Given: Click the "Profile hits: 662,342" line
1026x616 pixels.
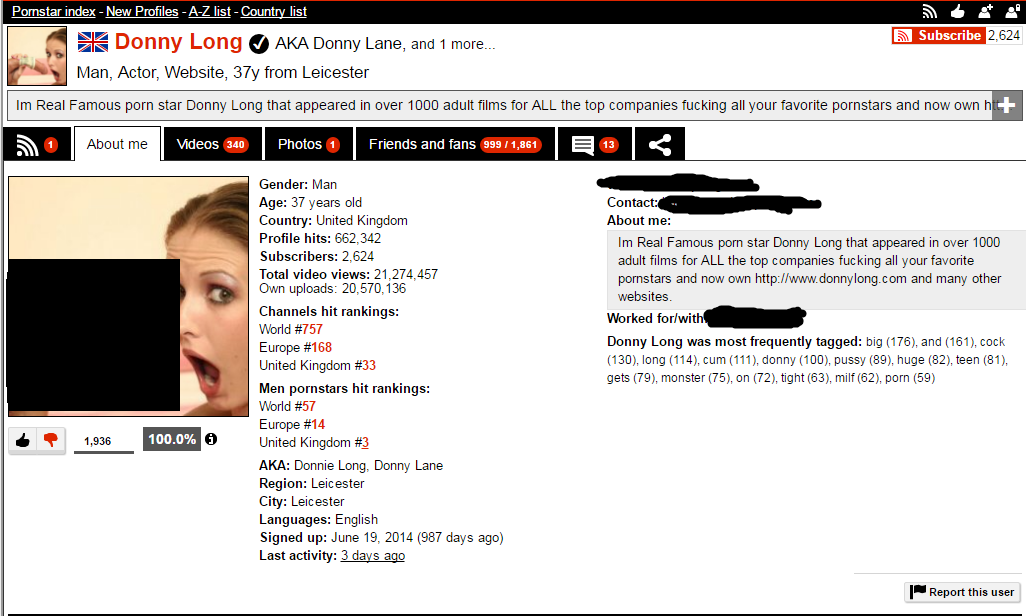Looking at the screenshot, I should [x=320, y=238].
